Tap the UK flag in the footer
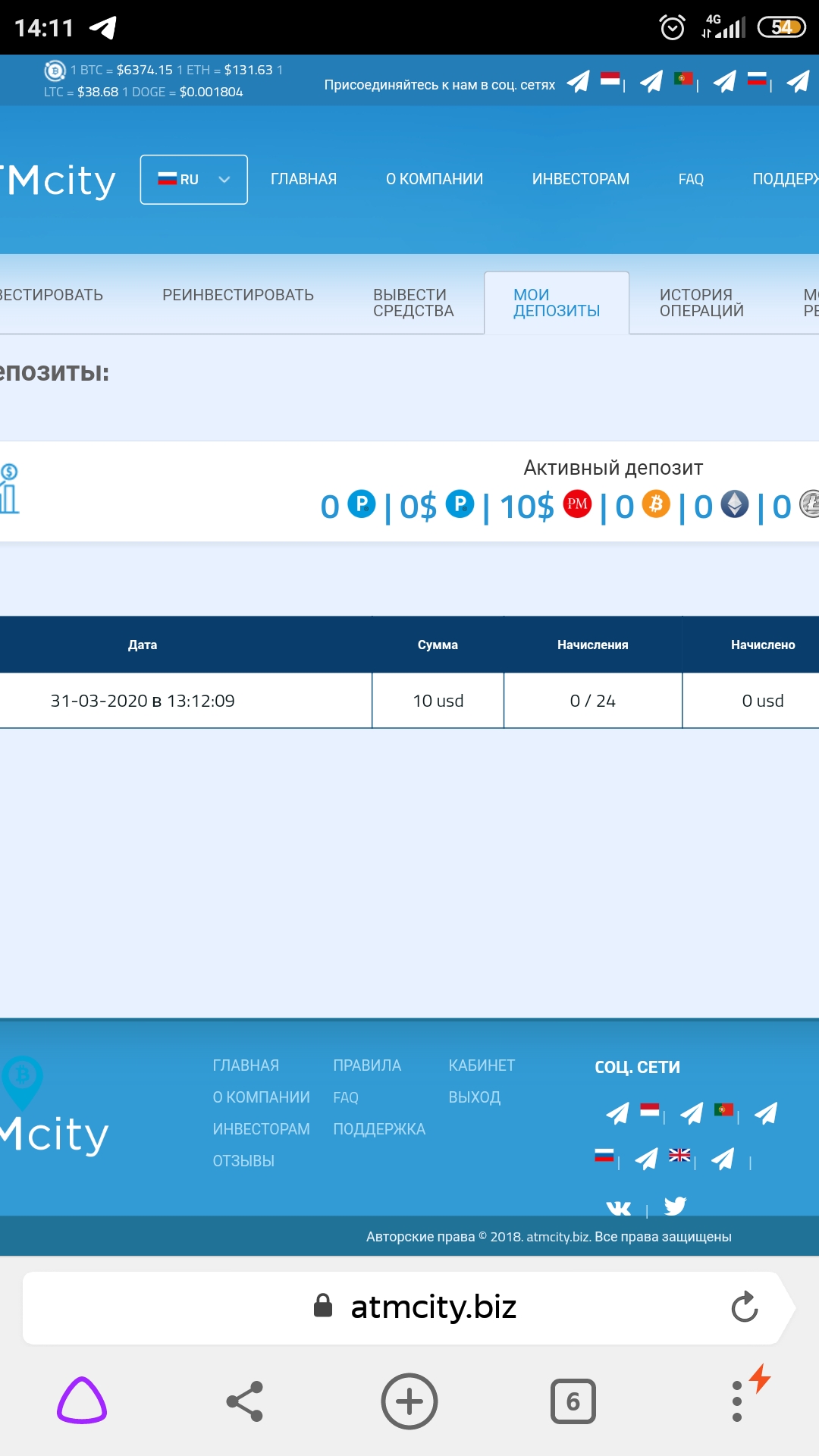 [x=679, y=1156]
